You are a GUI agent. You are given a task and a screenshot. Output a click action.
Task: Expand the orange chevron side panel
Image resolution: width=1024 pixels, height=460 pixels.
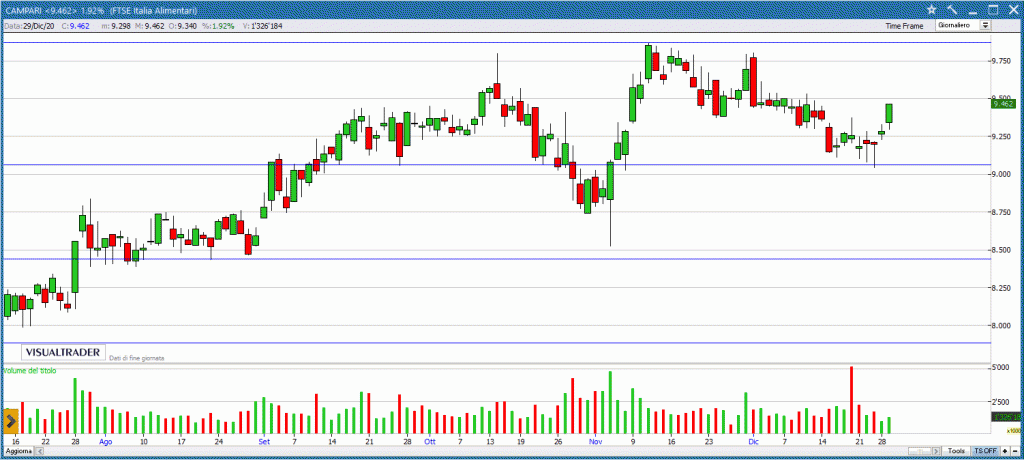coord(10,421)
